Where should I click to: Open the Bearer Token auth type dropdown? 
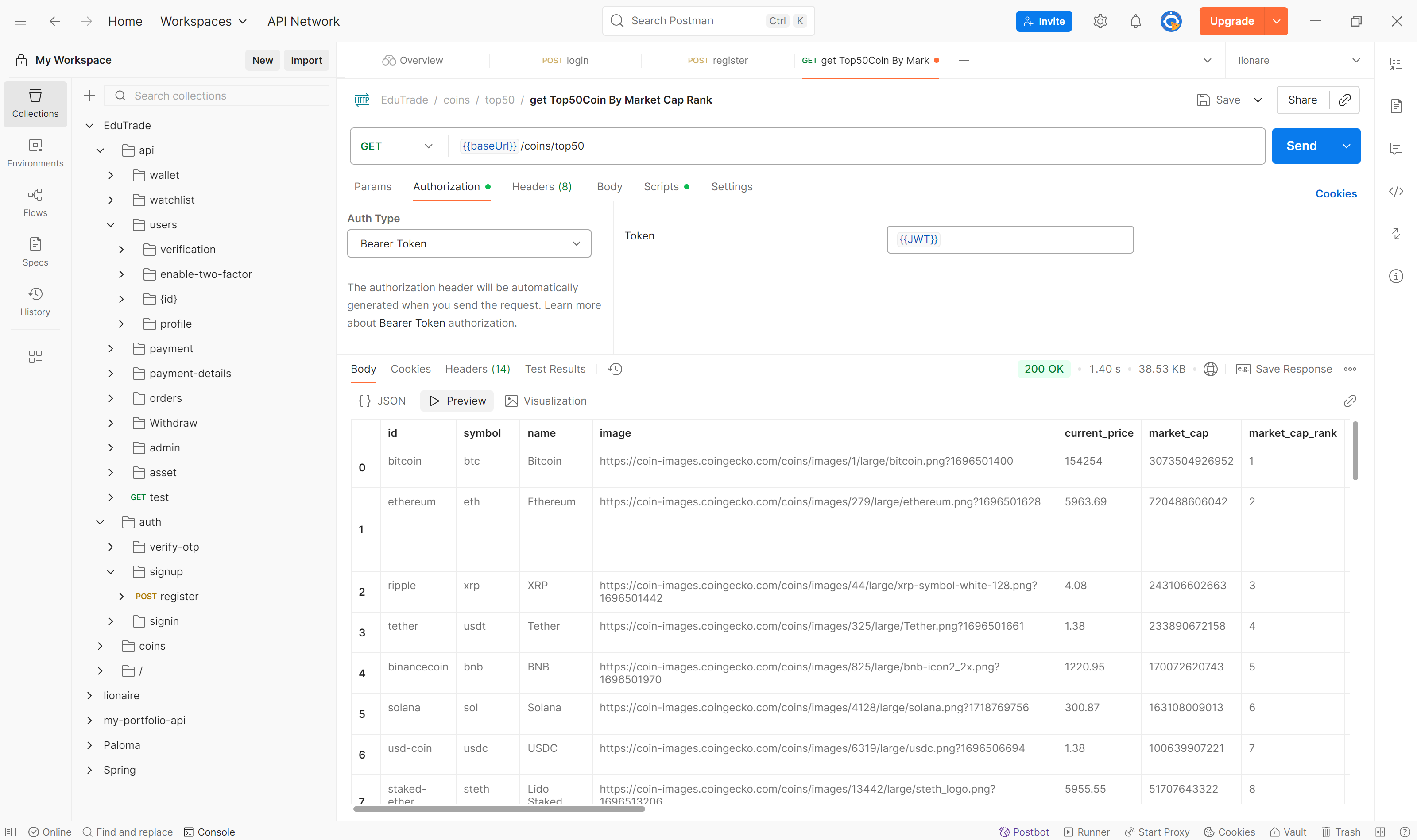(469, 243)
